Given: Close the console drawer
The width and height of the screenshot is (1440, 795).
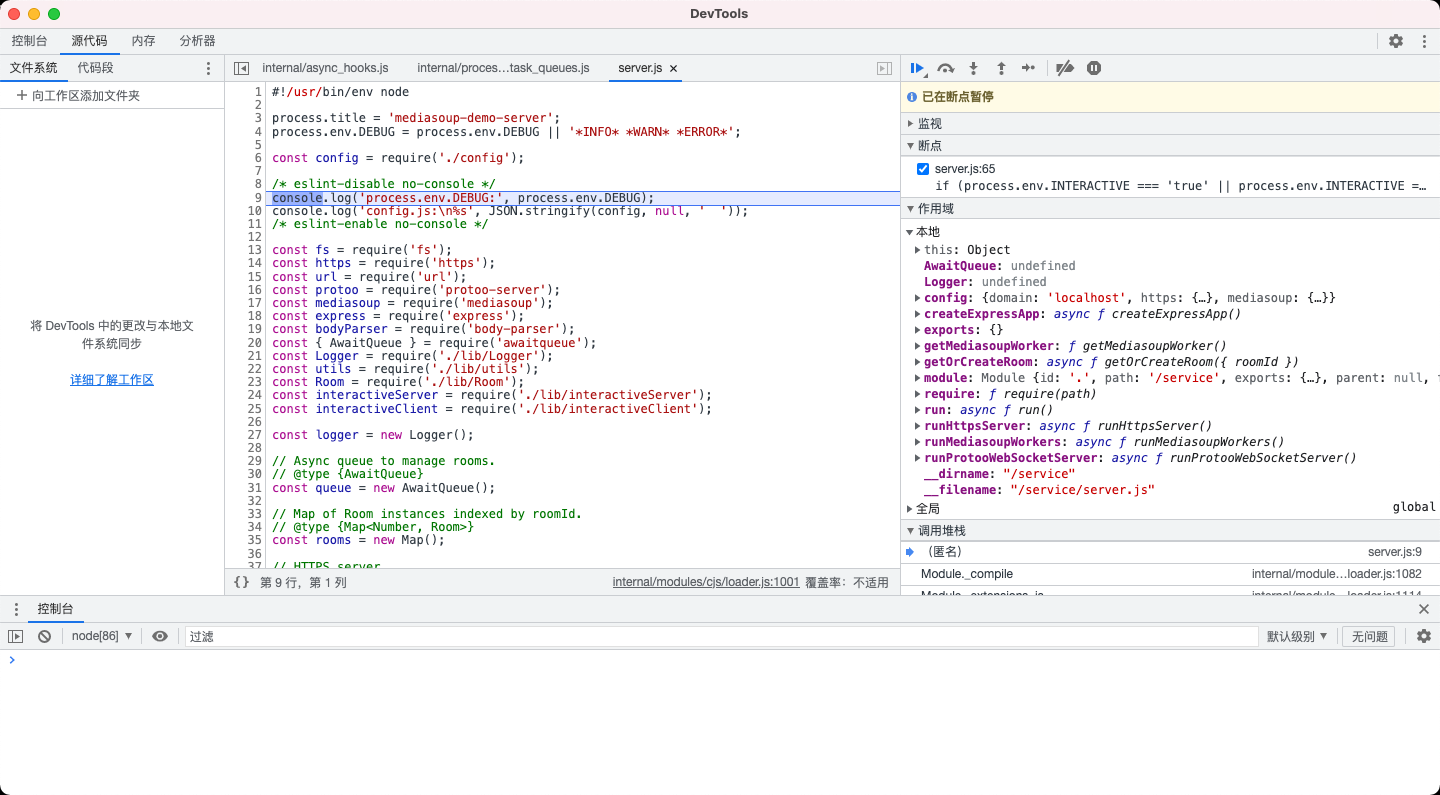Looking at the screenshot, I should tap(1423, 609).
